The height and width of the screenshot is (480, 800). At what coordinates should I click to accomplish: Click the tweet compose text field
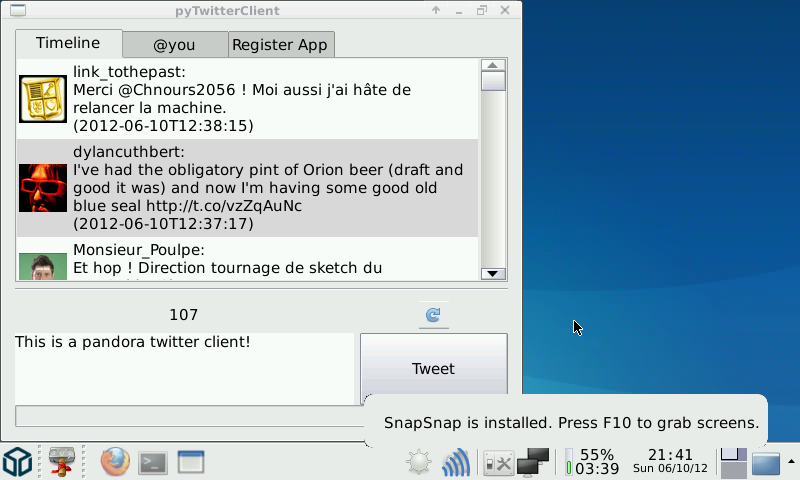coord(184,369)
